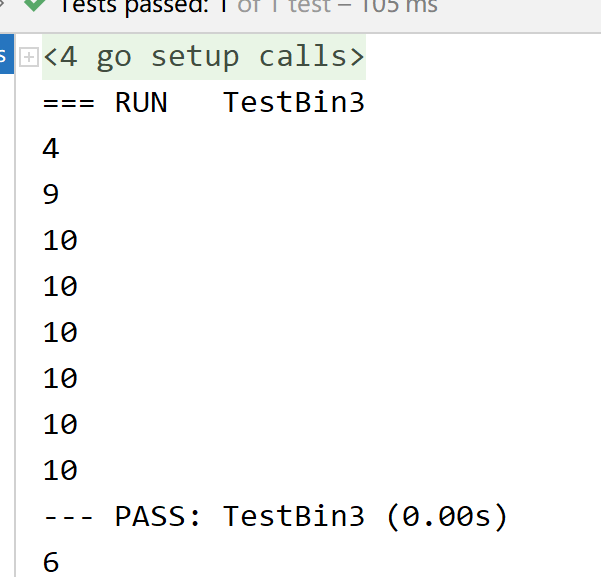
Task: Click the third output line showing 10
Action: pos(60,333)
